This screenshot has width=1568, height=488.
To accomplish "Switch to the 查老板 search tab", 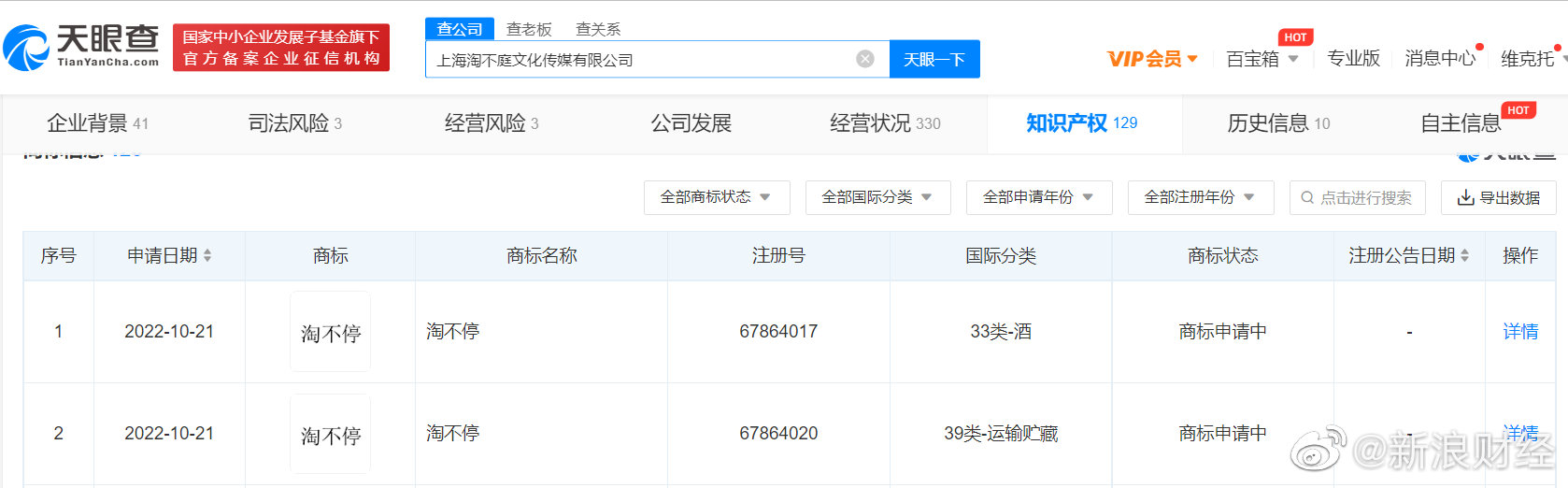I will 529,29.
